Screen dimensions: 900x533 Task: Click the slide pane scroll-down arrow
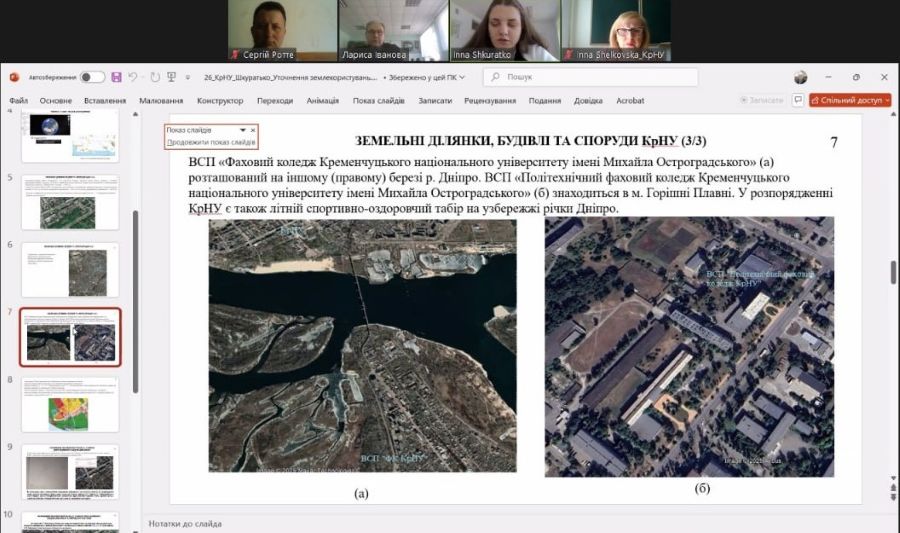(x=893, y=477)
